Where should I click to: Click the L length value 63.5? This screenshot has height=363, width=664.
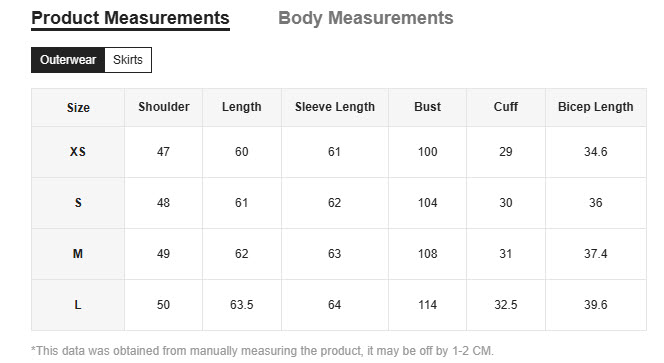click(242, 305)
